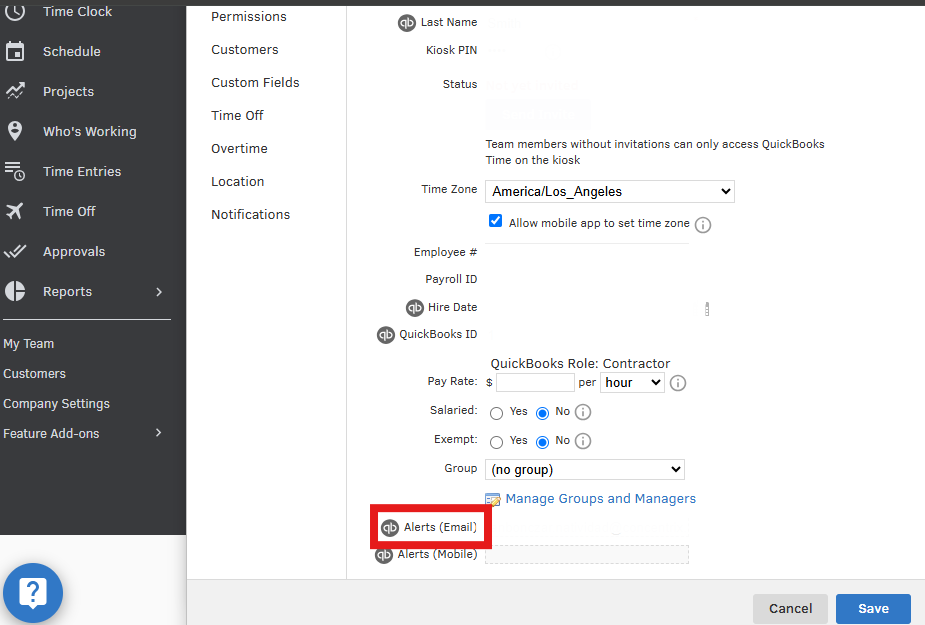The width and height of the screenshot is (925, 625).
Task: Click the Projects chart icon
Action: point(15,91)
